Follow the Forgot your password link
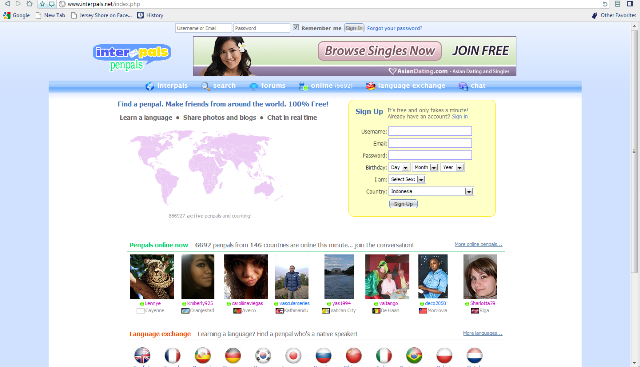This screenshot has width=640, height=367. 394,28
